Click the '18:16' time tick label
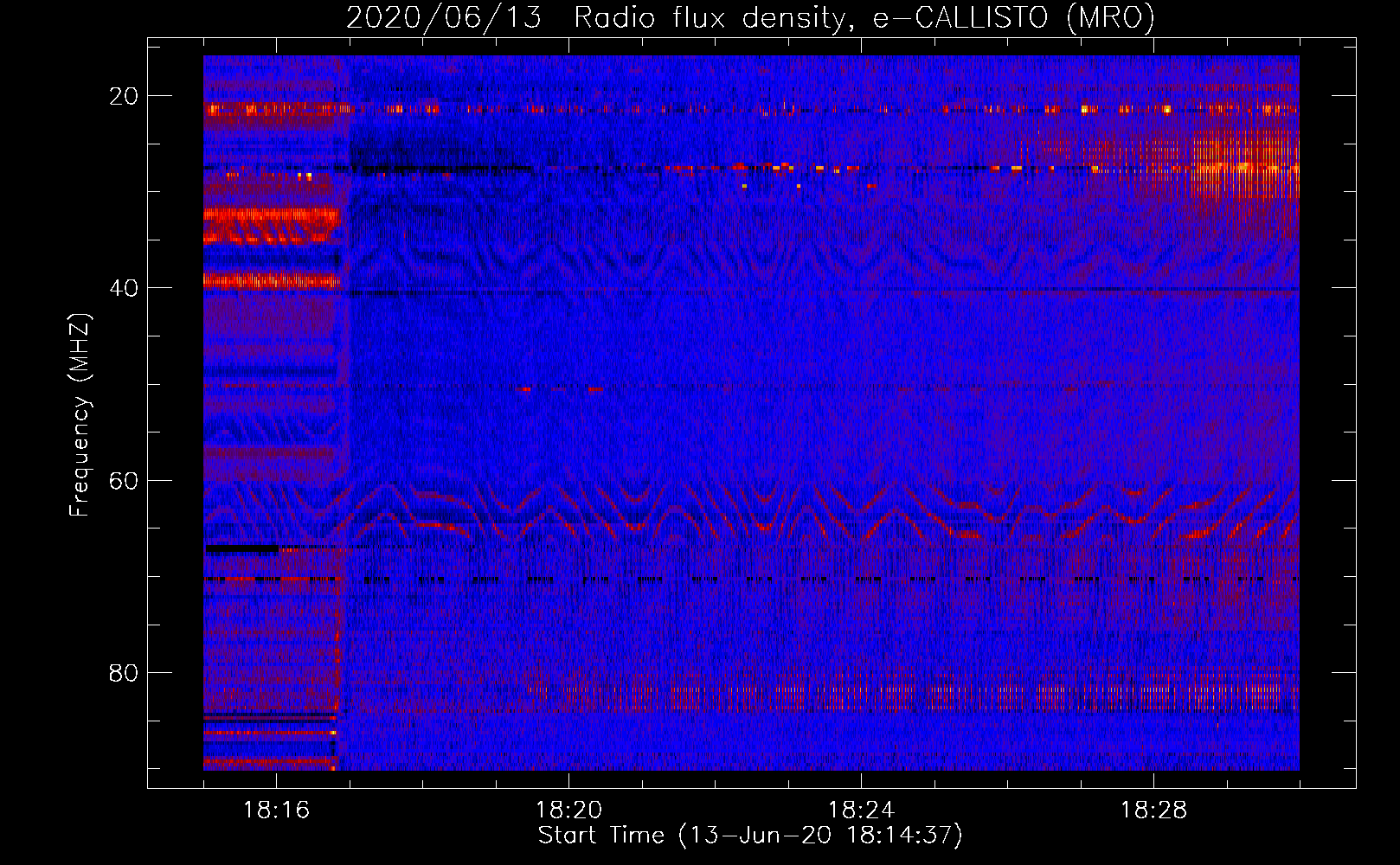This screenshot has width=1400, height=865. coord(276,810)
